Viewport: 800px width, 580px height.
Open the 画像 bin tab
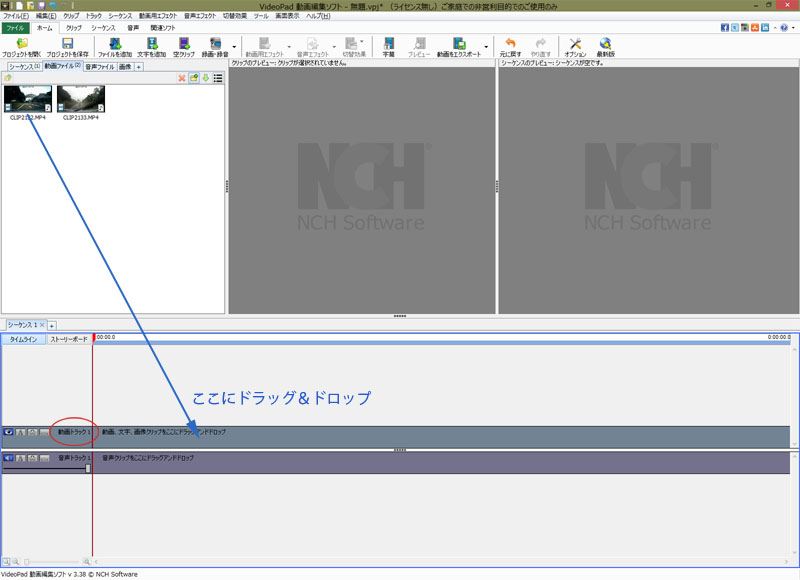click(x=125, y=67)
